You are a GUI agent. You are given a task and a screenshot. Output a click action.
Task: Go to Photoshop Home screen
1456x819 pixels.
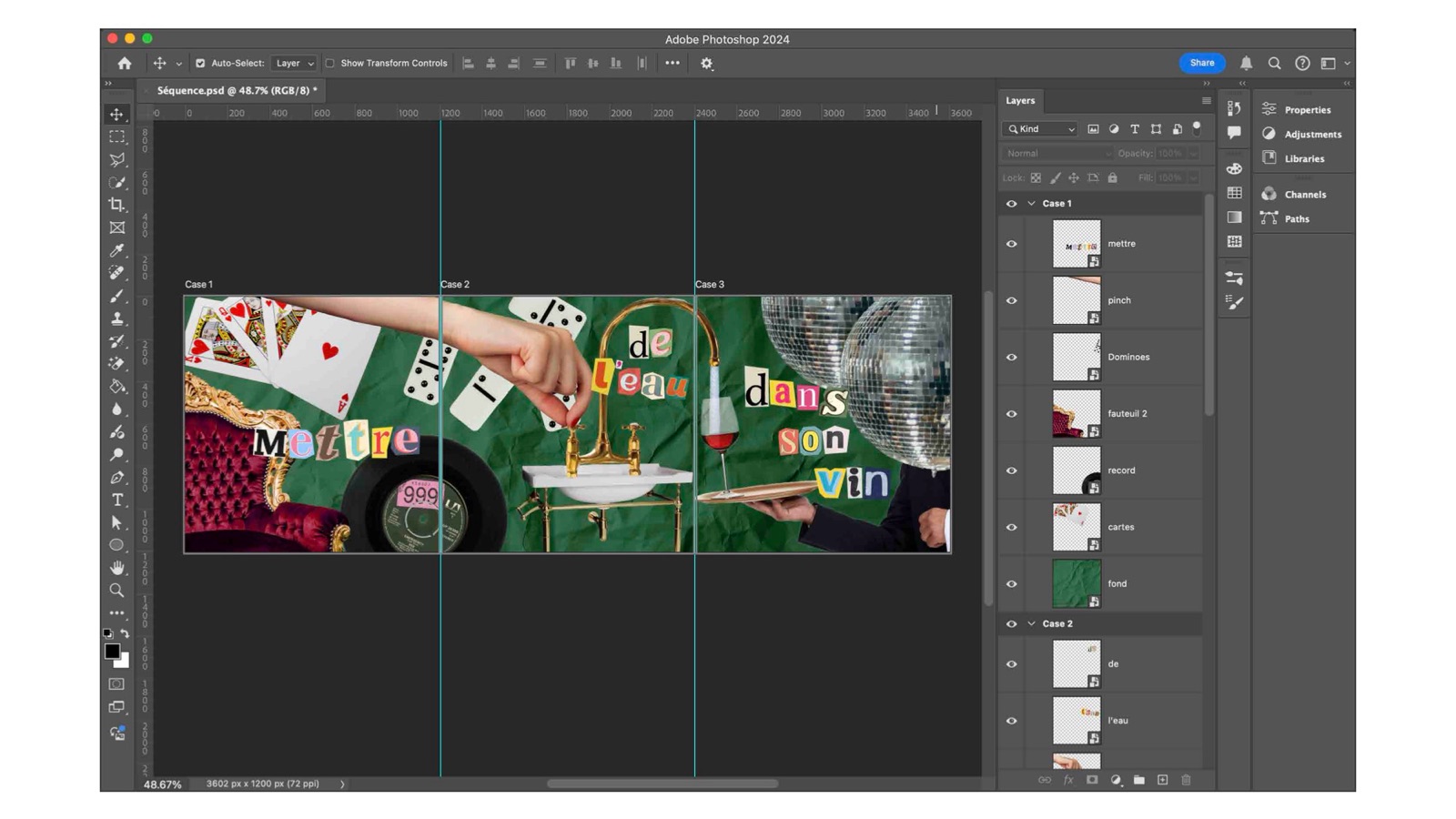125,64
